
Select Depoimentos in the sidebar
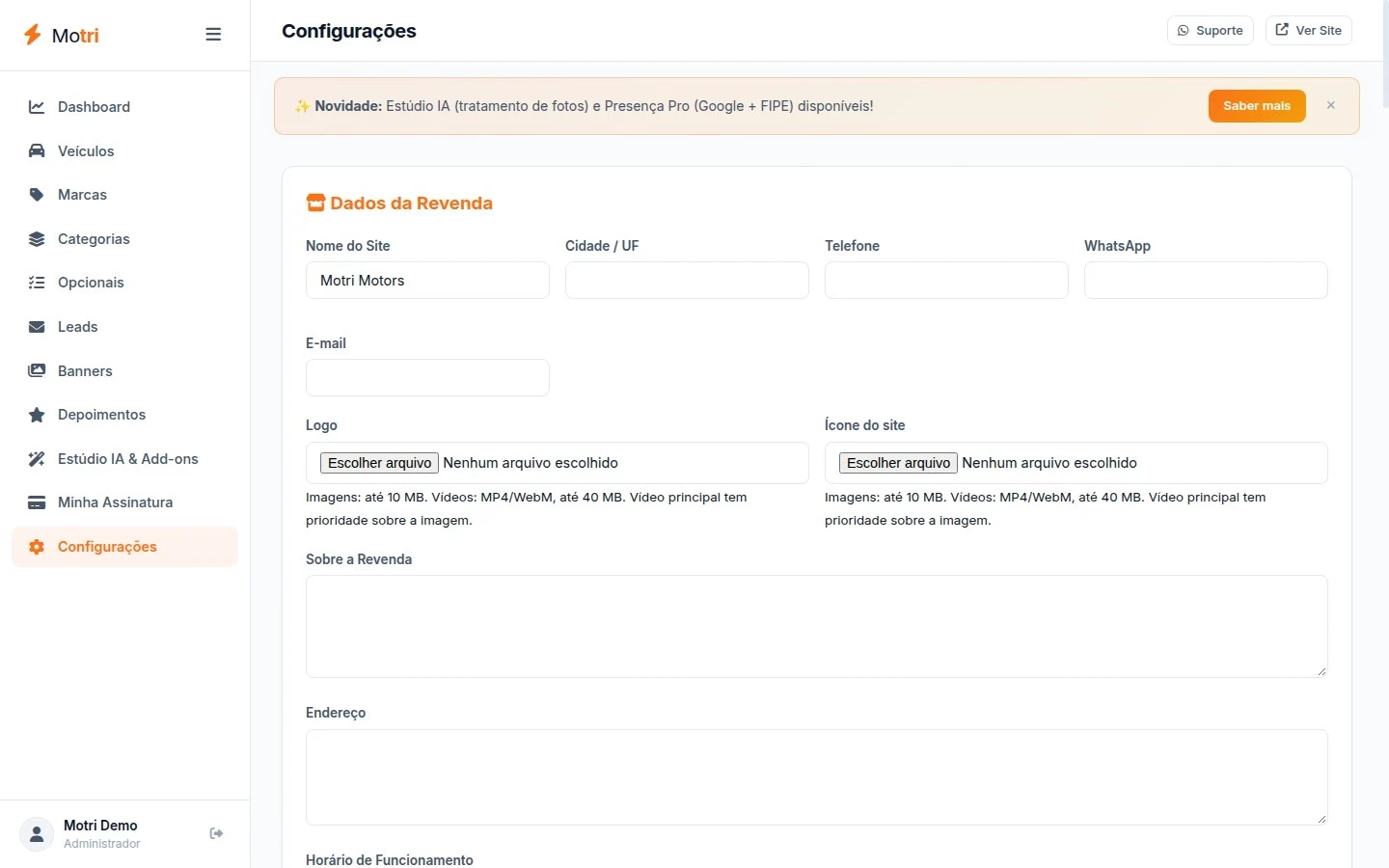(124, 415)
